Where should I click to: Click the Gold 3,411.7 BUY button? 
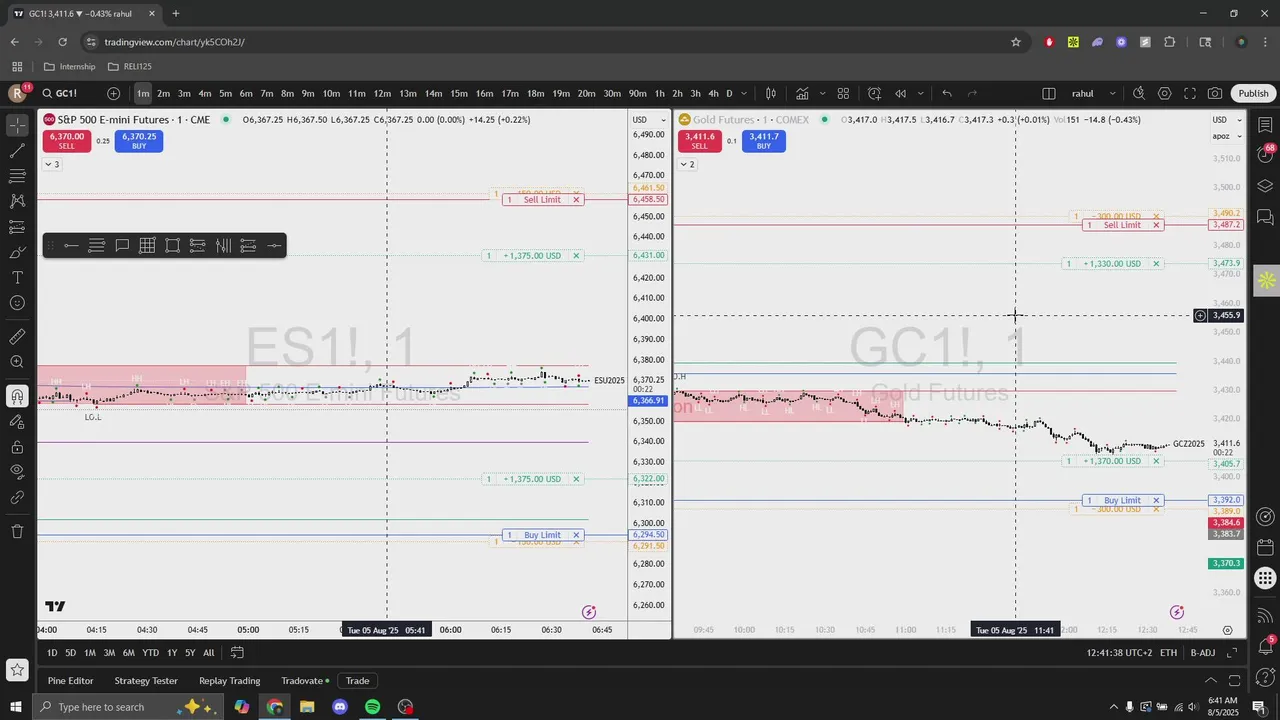click(763, 141)
